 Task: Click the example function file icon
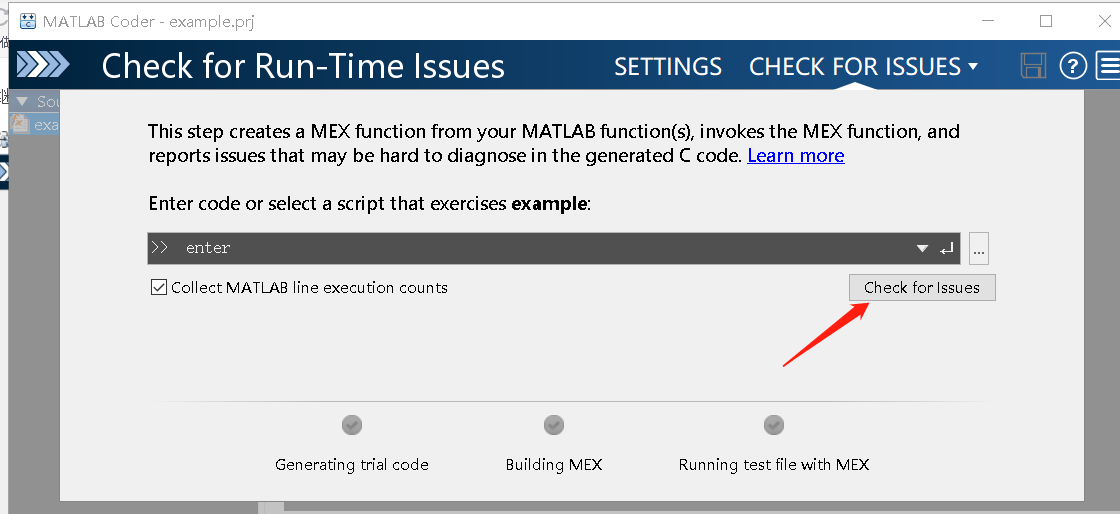point(19,125)
